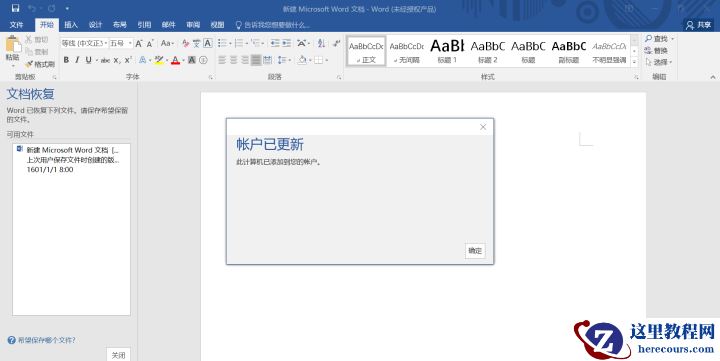Apply 无间隔 no spacing style
This screenshot has width=720, height=361.
pos(406,51)
